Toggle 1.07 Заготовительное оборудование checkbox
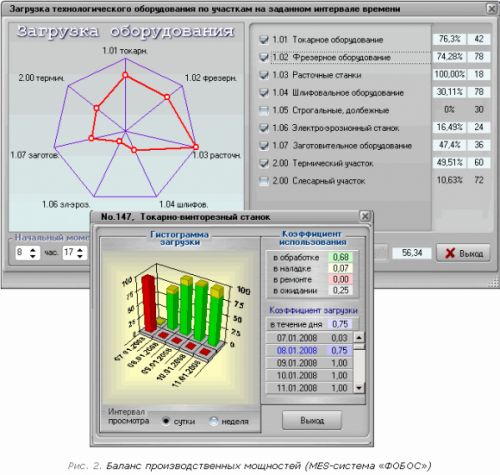The image size is (500, 475). coord(264,146)
